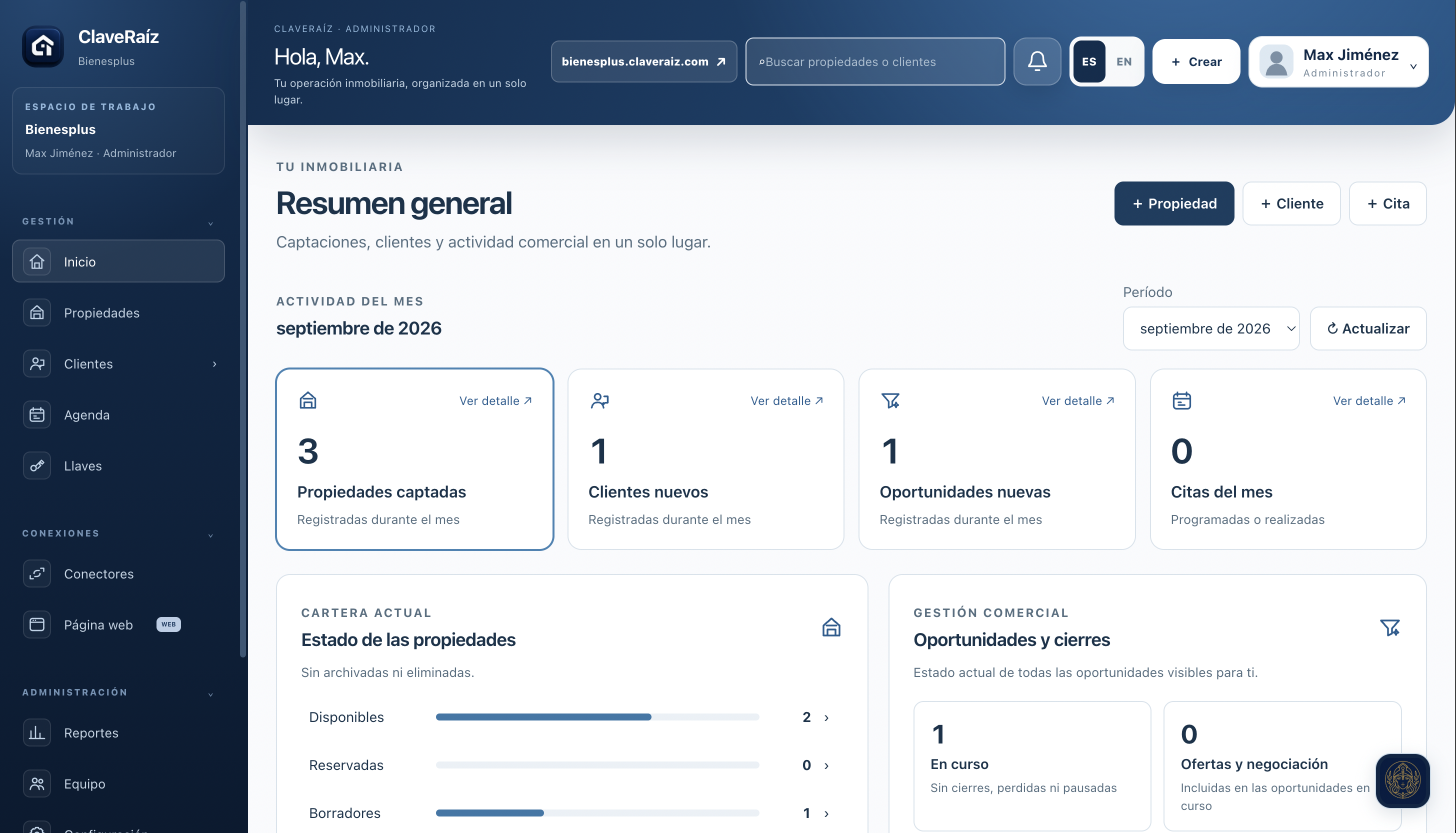Click the Citas del mes calendar icon
The image size is (1456, 833).
click(1181, 400)
